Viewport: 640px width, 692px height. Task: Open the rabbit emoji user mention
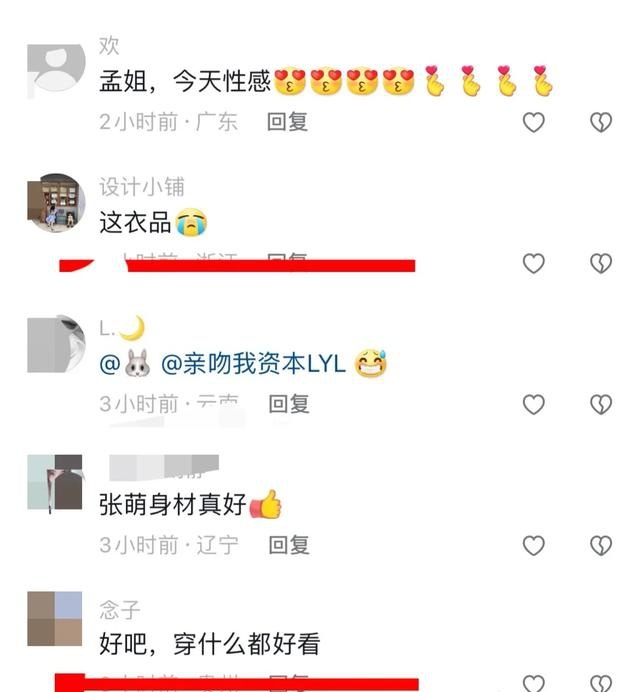point(125,364)
